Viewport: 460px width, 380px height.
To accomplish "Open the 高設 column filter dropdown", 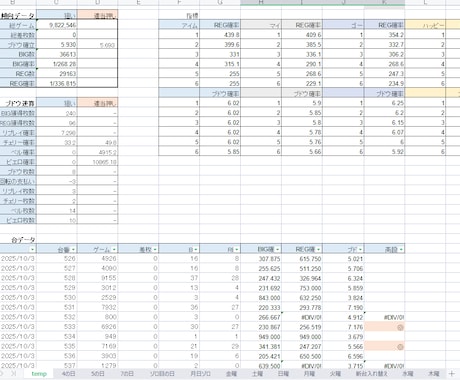I will [401, 249].
